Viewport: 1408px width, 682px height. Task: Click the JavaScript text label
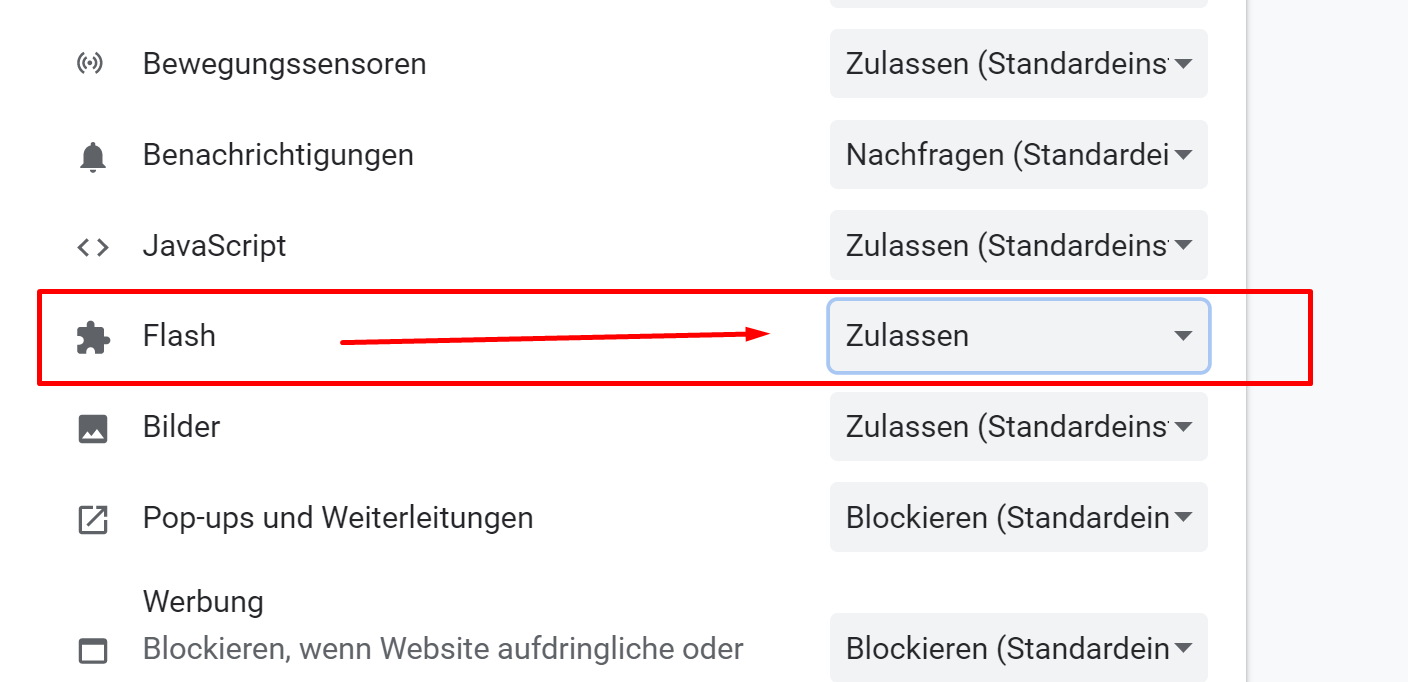pyautogui.click(x=214, y=246)
